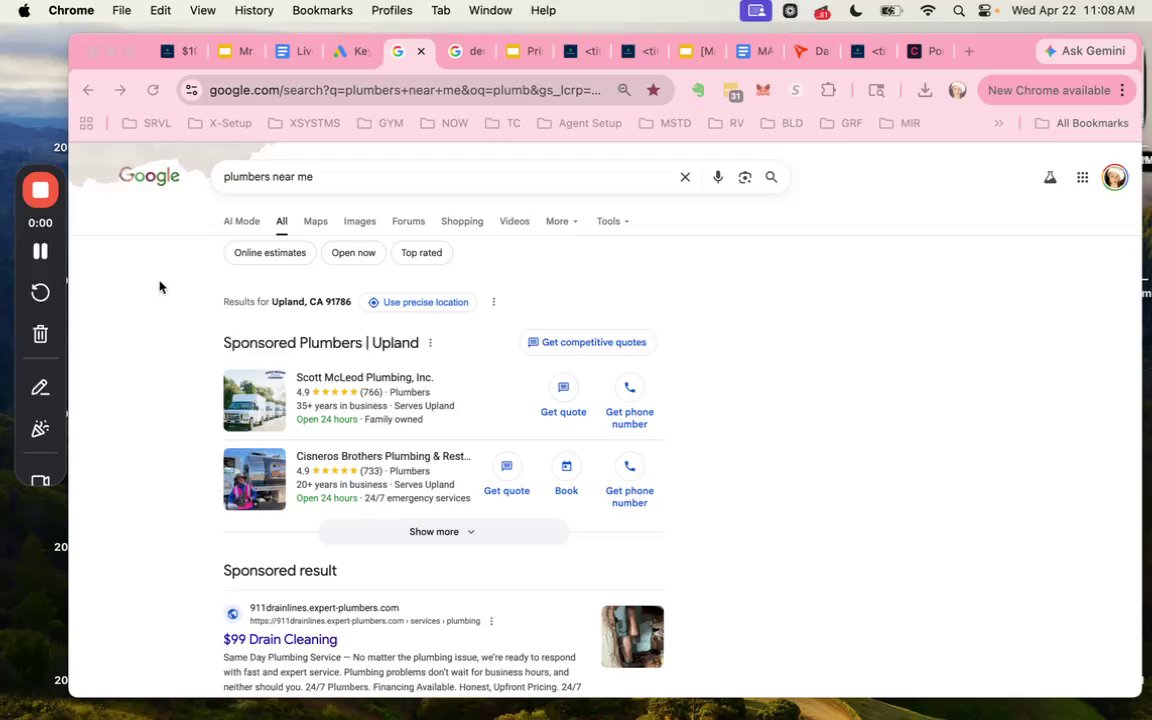Get quote from Scott McLeod Plumbing

pyautogui.click(x=564, y=397)
